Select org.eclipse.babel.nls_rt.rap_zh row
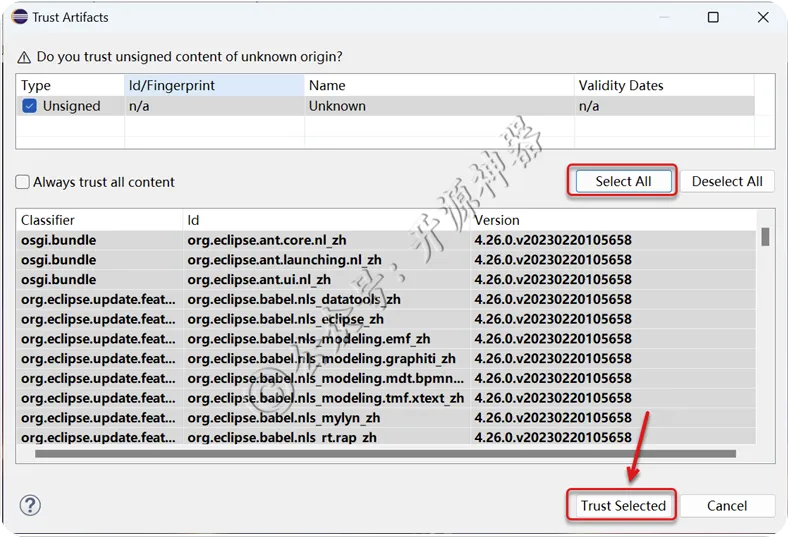The image size is (788, 537). point(385,437)
